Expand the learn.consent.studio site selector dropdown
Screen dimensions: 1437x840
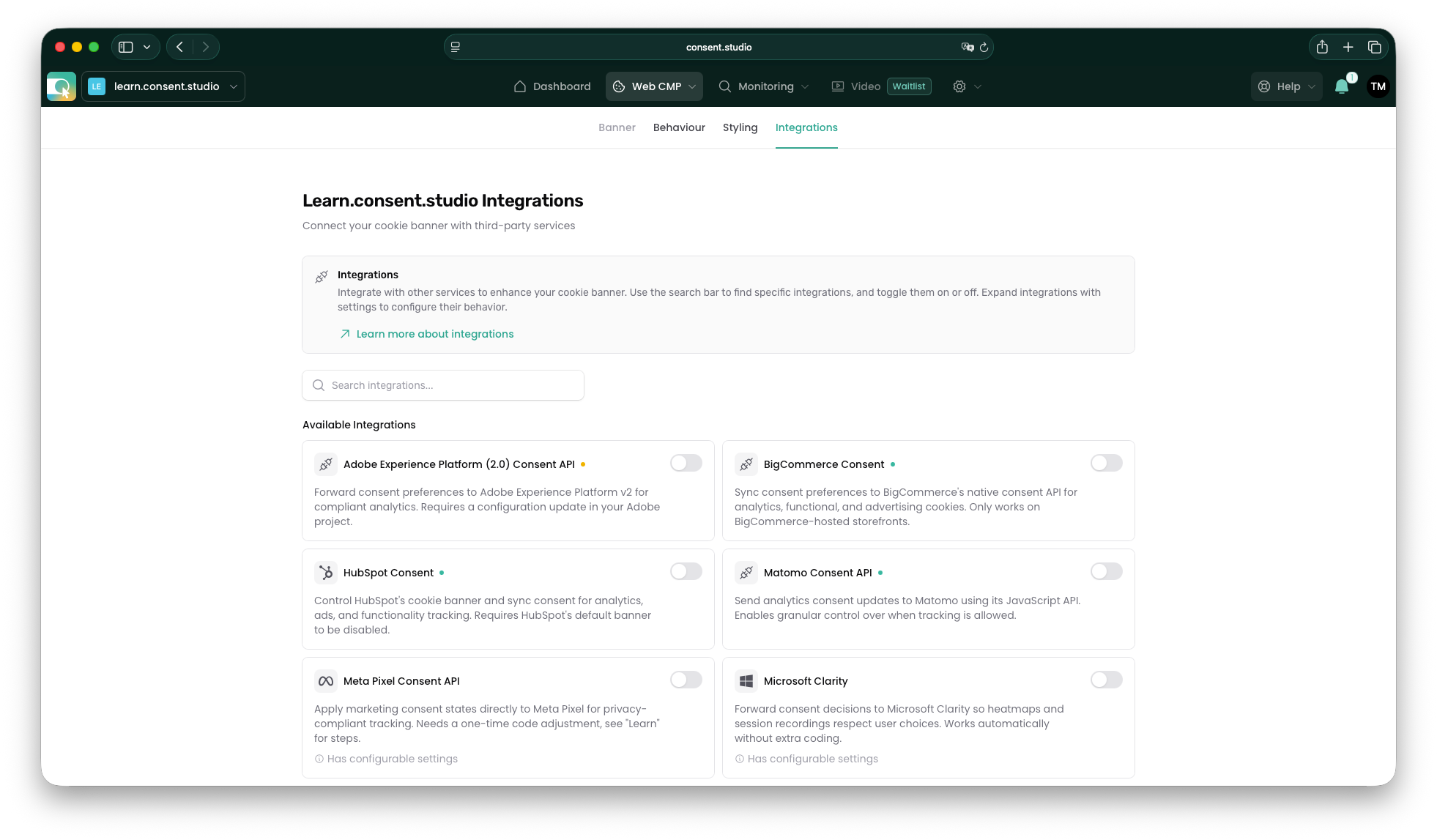163,86
